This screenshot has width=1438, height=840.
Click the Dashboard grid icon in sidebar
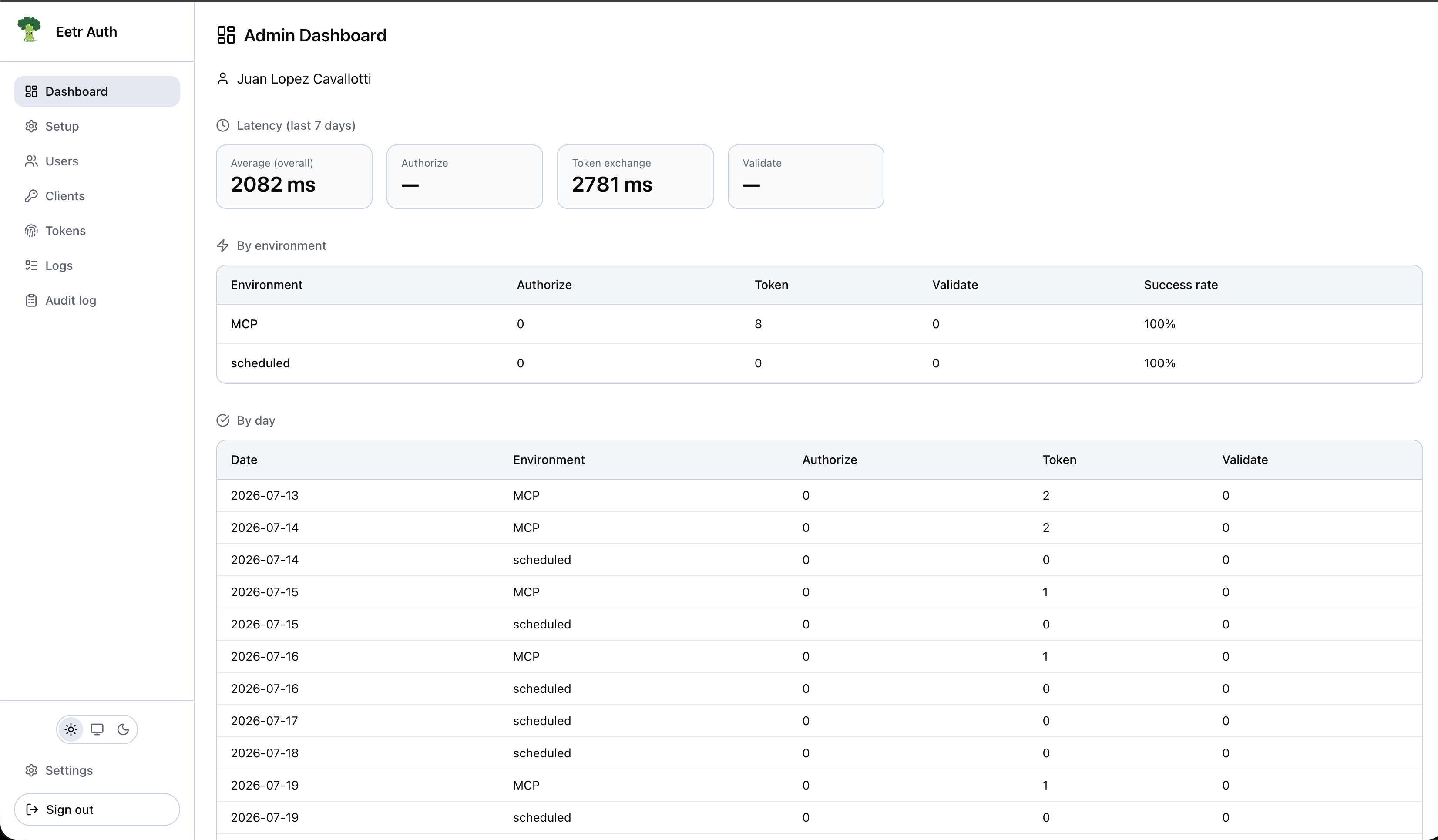click(31, 91)
